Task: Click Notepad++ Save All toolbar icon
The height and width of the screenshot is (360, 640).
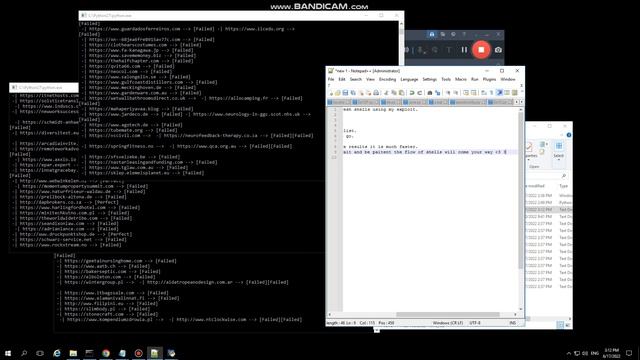Action: pyautogui.click(x=353, y=93)
